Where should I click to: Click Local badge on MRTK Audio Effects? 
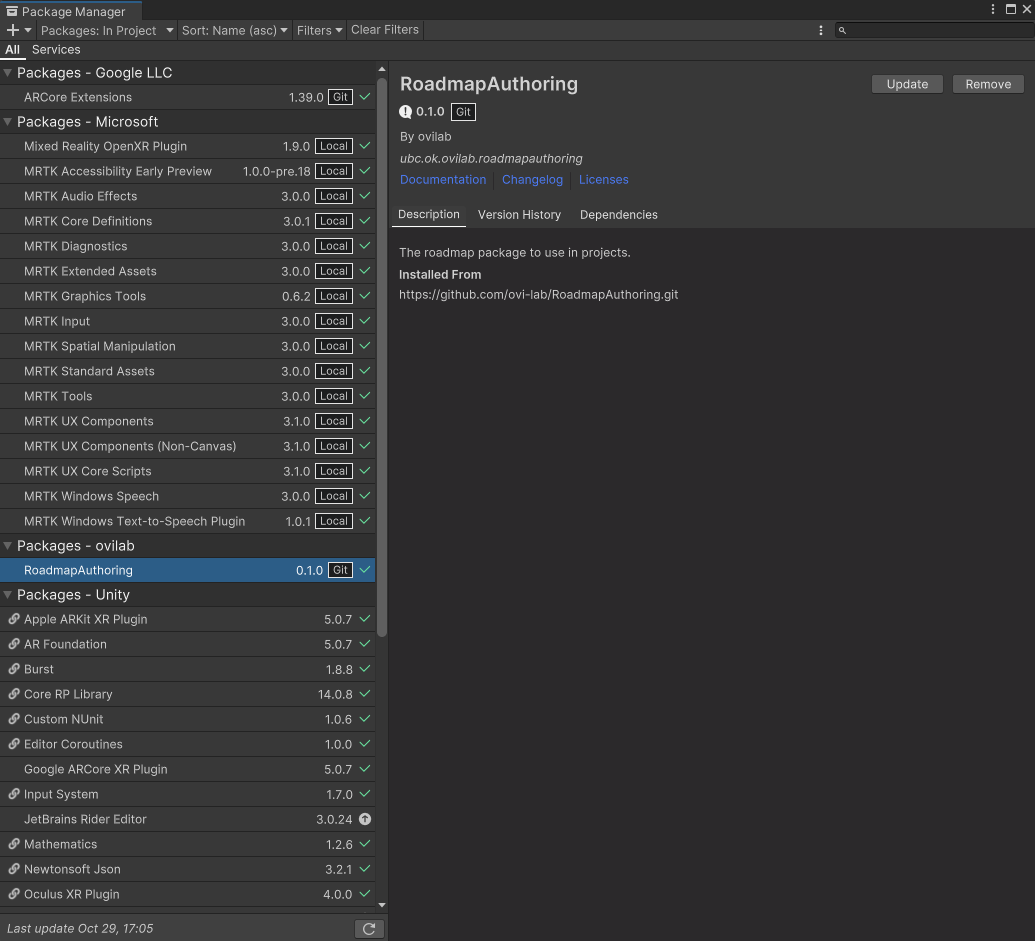point(333,196)
